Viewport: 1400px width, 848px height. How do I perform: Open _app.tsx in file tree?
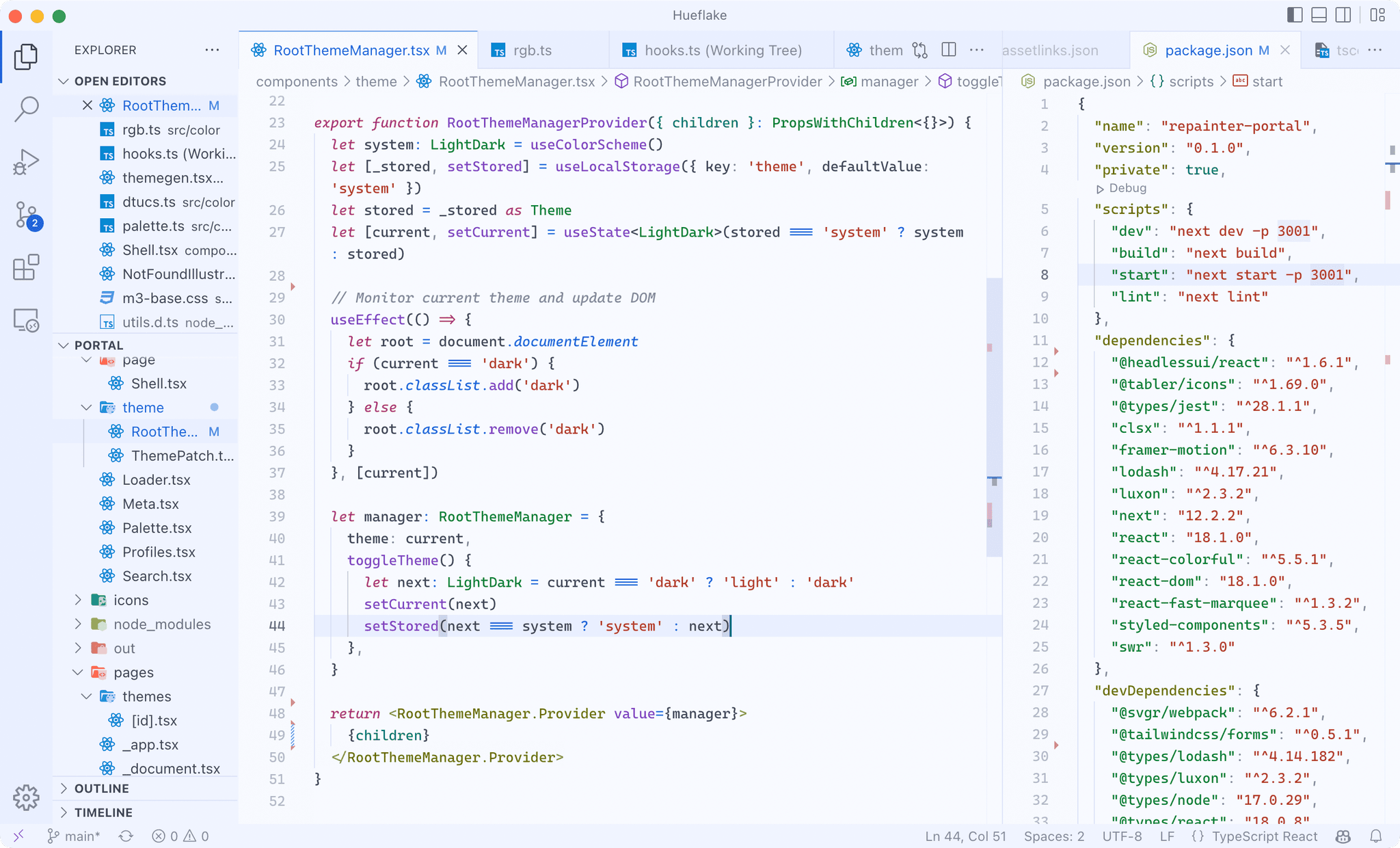pos(150,745)
